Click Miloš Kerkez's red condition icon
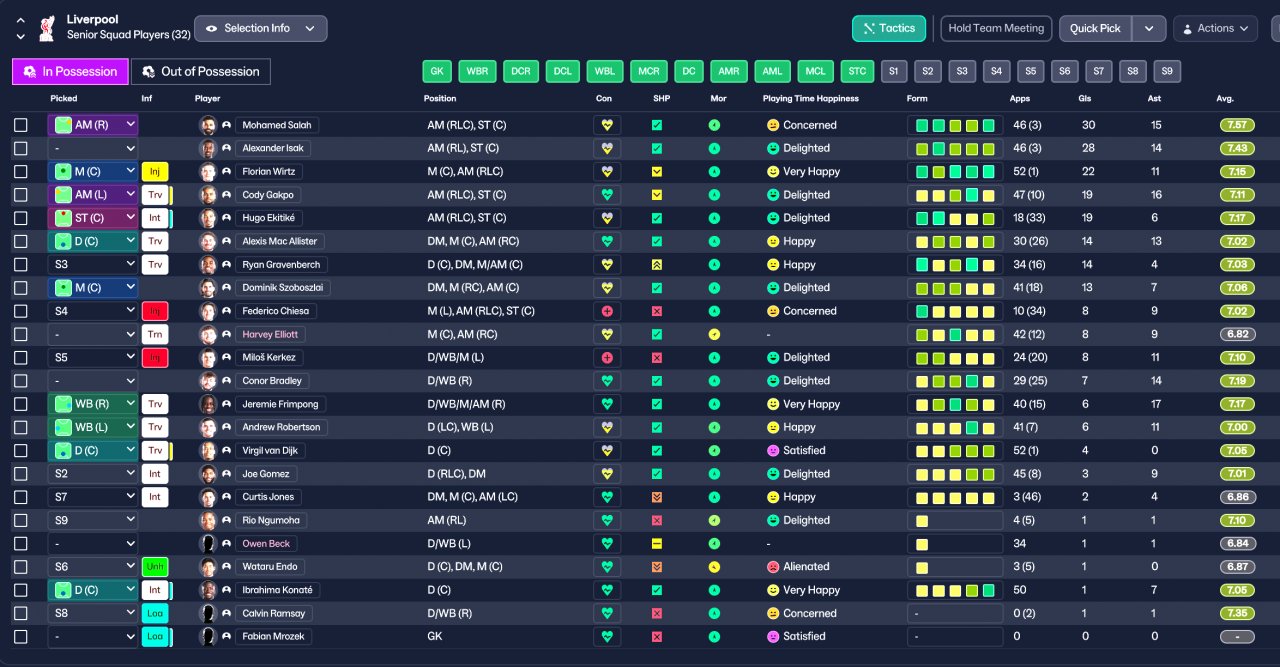 (x=606, y=357)
